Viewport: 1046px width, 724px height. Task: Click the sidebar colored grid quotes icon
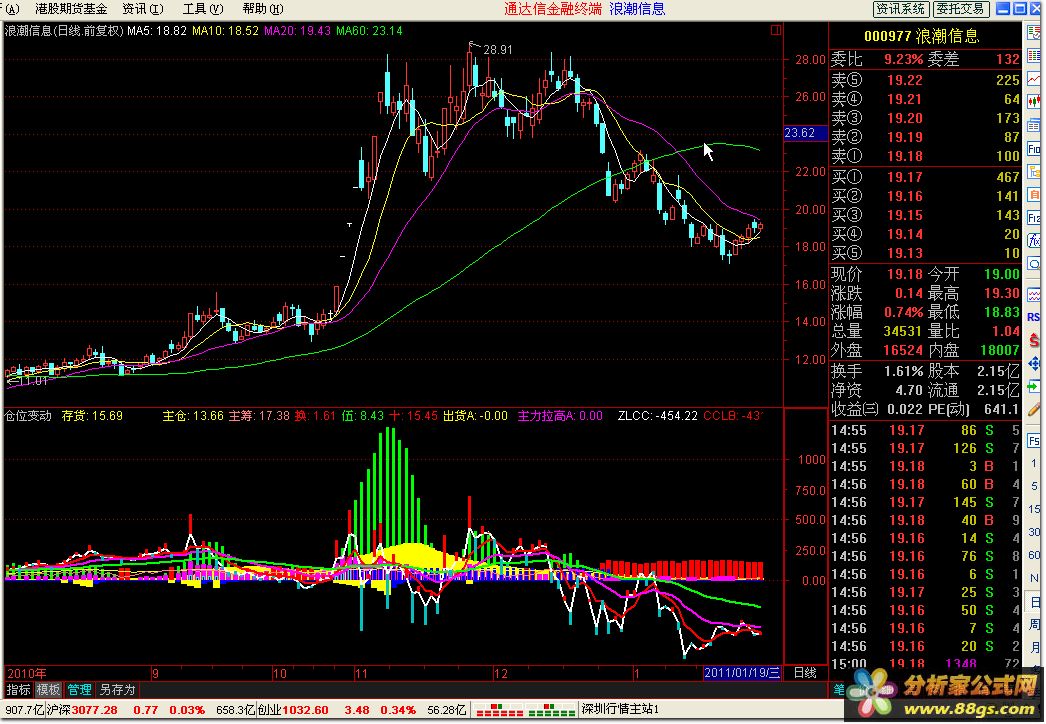pos(1034,56)
